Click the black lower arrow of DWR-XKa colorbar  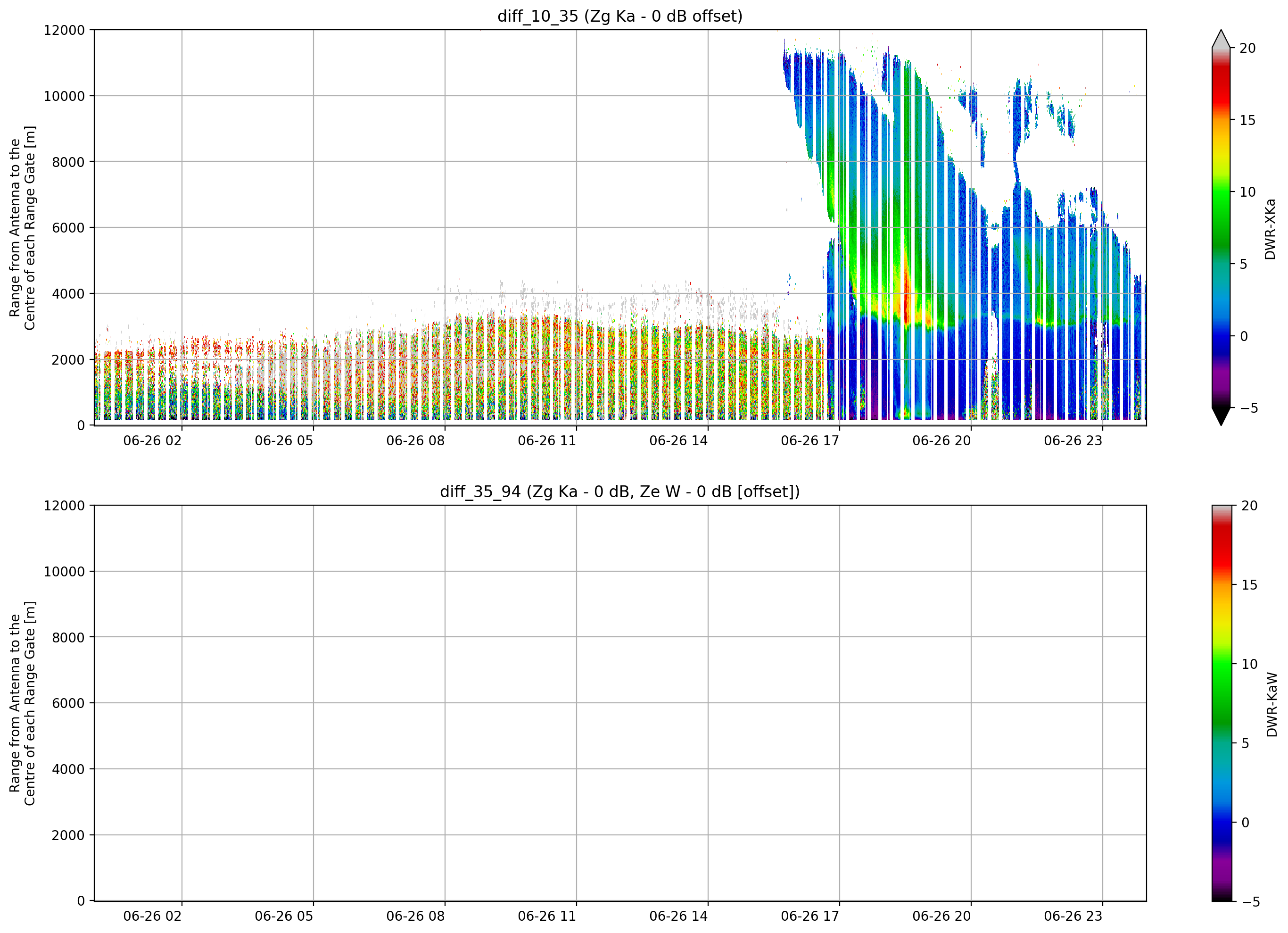1221,416
